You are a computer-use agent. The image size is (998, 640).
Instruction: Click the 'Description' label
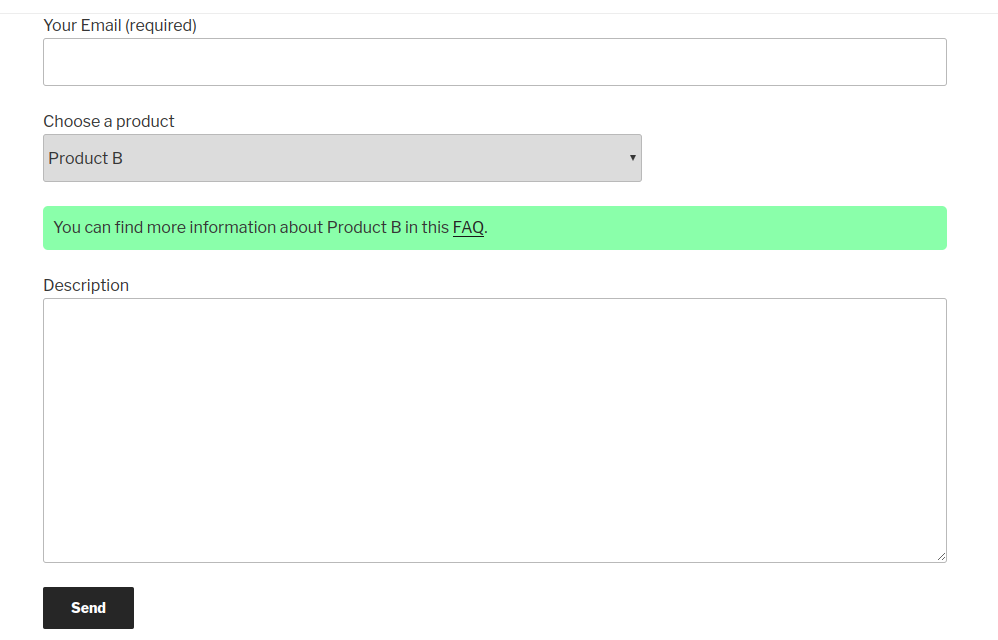point(86,286)
